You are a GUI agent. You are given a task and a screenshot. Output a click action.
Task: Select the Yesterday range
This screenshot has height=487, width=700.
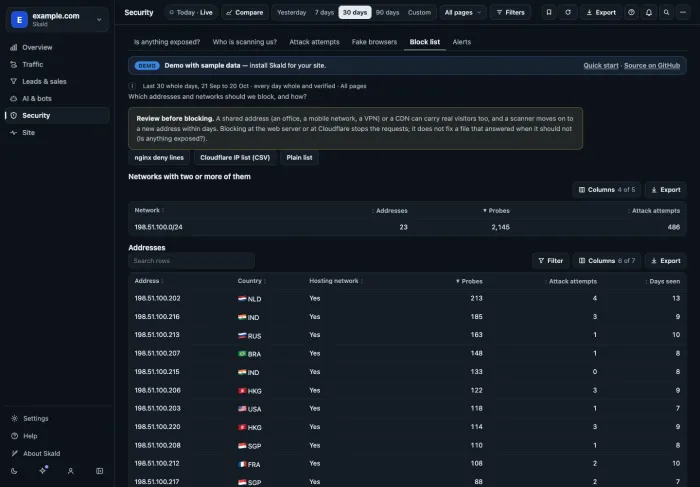pyautogui.click(x=292, y=12)
